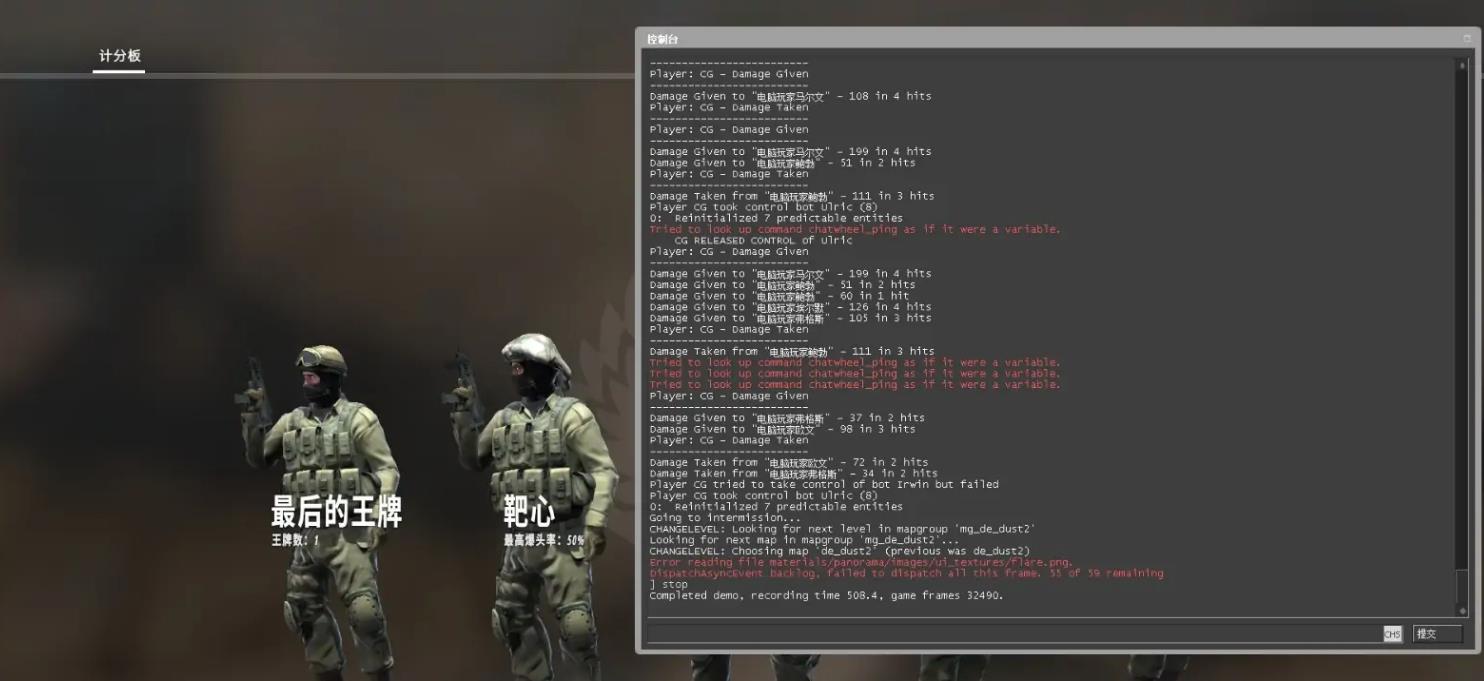1484x681 pixels.
Task: Click the 'Damage Taken 72 in 2 hits' line
Action: pyautogui.click(x=789, y=462)
